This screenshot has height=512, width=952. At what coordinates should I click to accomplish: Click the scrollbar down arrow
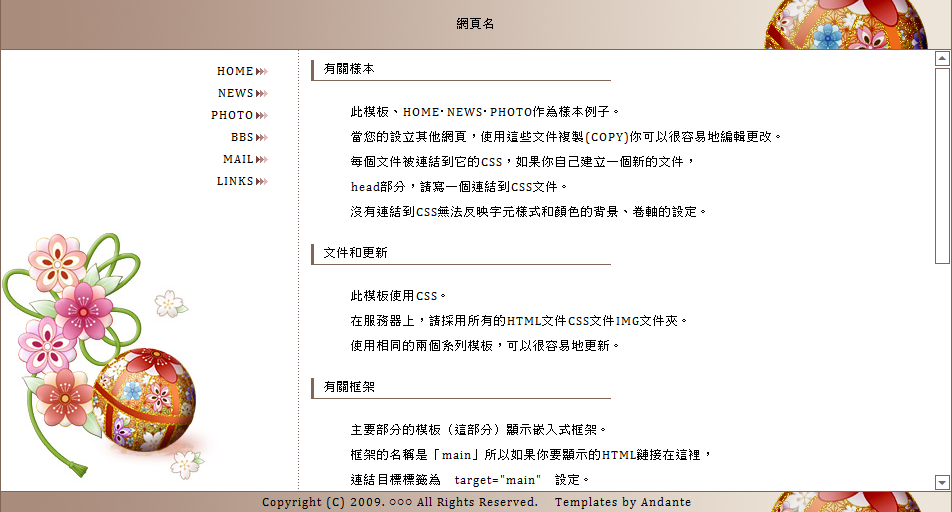coord(942,482)
